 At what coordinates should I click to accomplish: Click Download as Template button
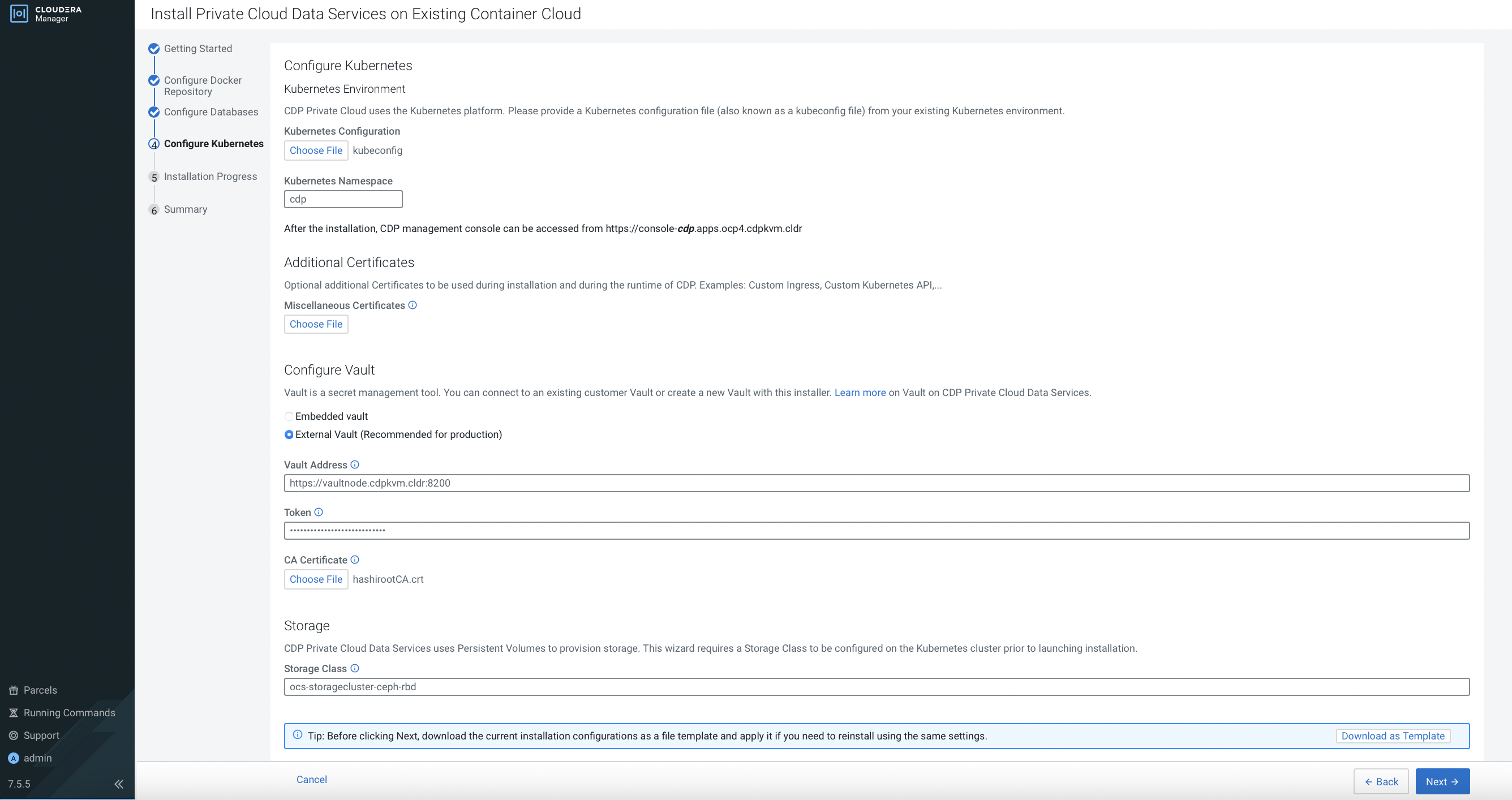(1392, 736)
